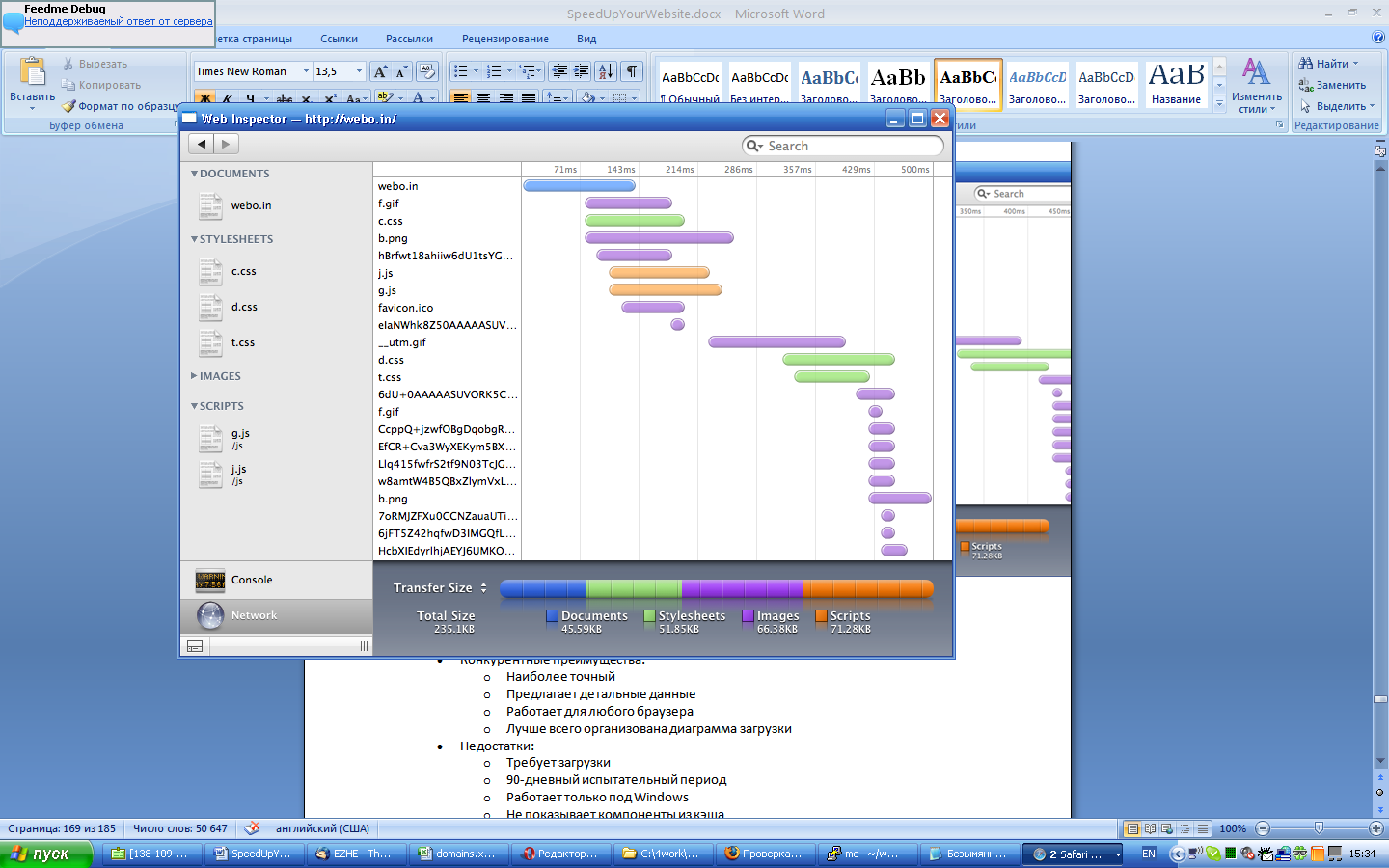This screenshot has height=868, width=1389.
Task: Open the Times New Roman font dropdown
Action: (x=306, y=71)
